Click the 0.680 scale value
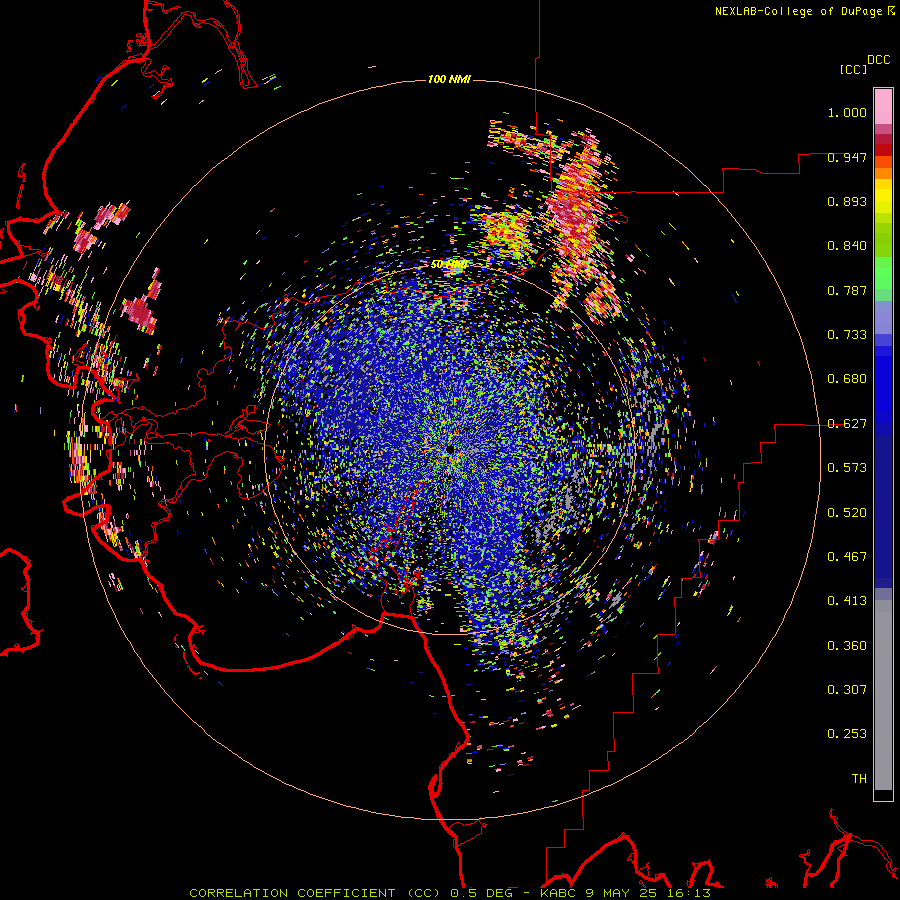 847,379
